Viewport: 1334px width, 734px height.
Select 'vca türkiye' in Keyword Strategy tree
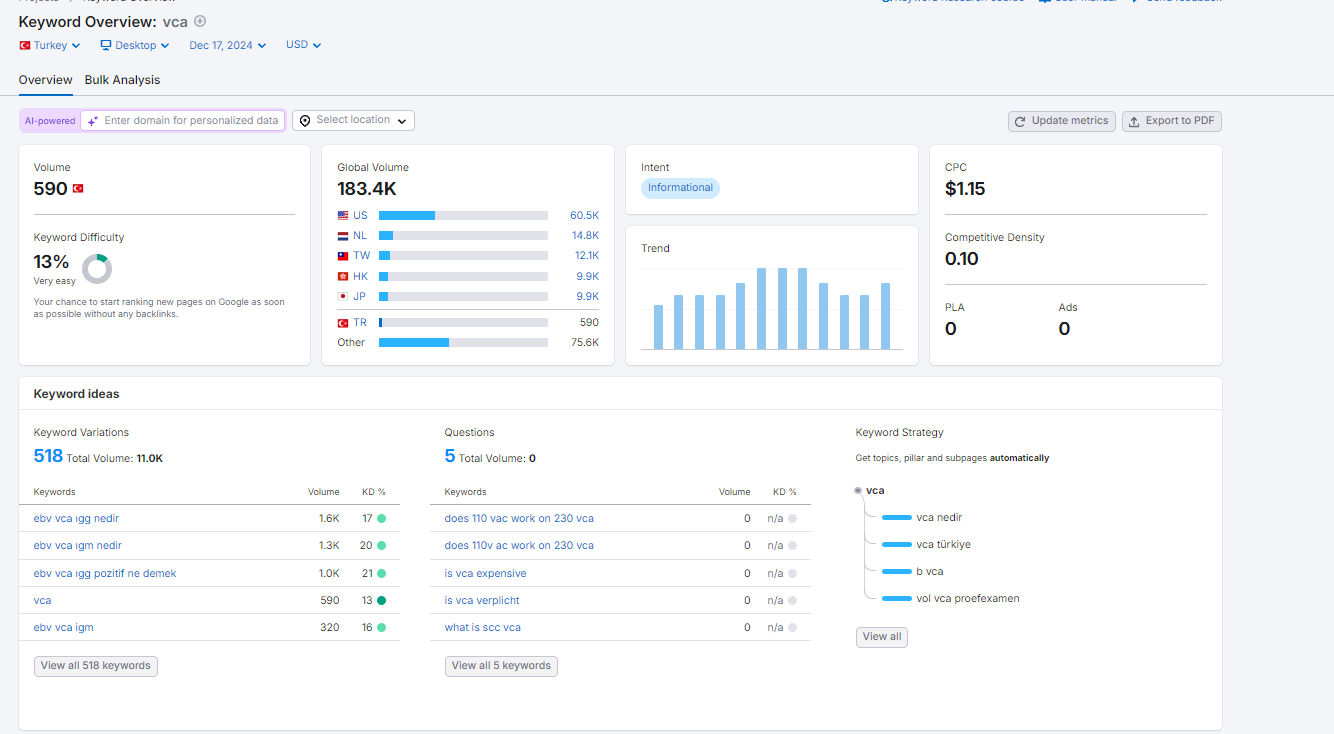click(x=943, y=544)
